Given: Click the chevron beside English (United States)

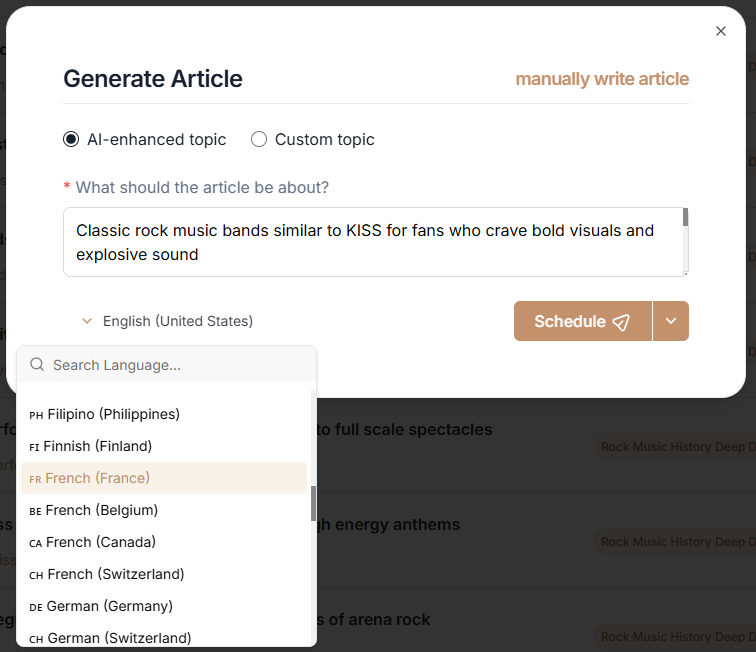Looking at the screenshot, I should 87,321.
